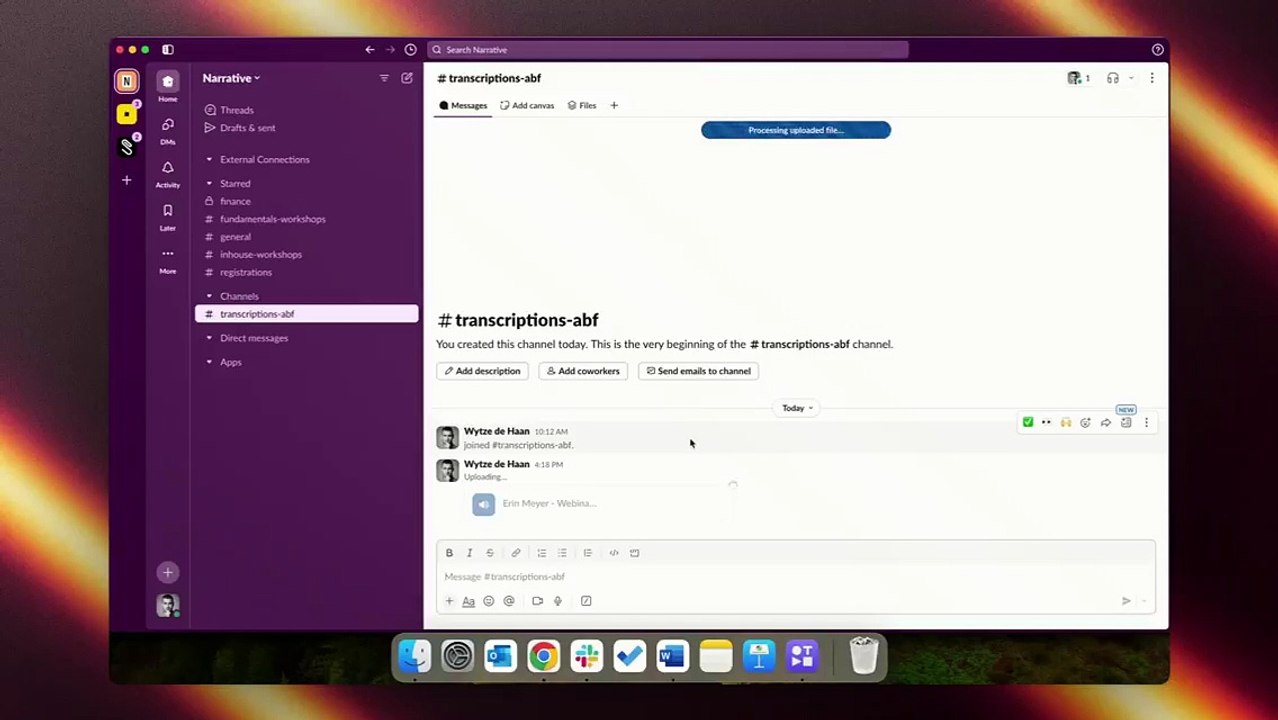The image size is (1278, 720).
Task: Open the emoji picker in composer
Action: coord(489,601)
